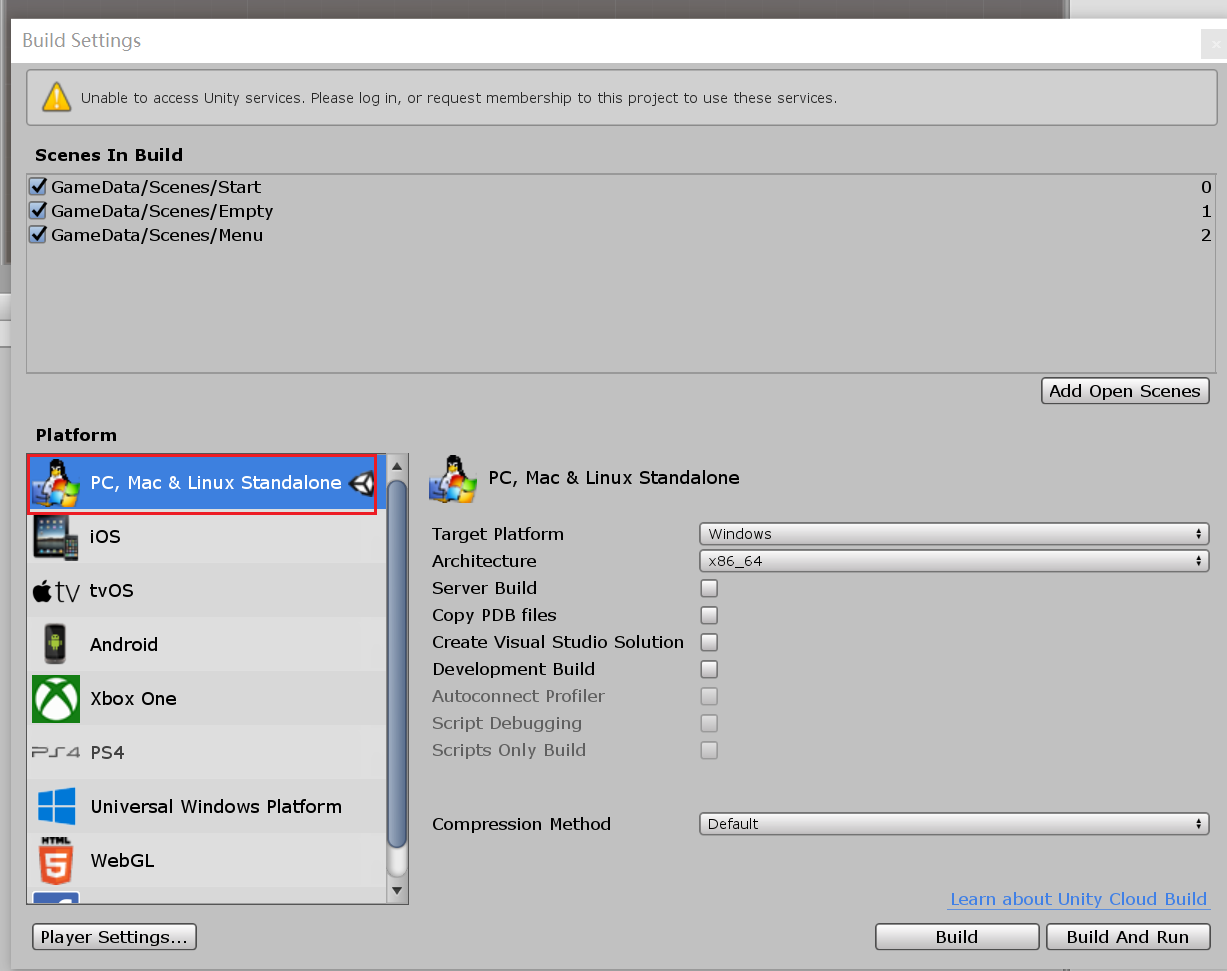Screen dimensions: 1227x971
Task: Click build index 2 of the Menu scene
Action: click(x=1206, y=235)
